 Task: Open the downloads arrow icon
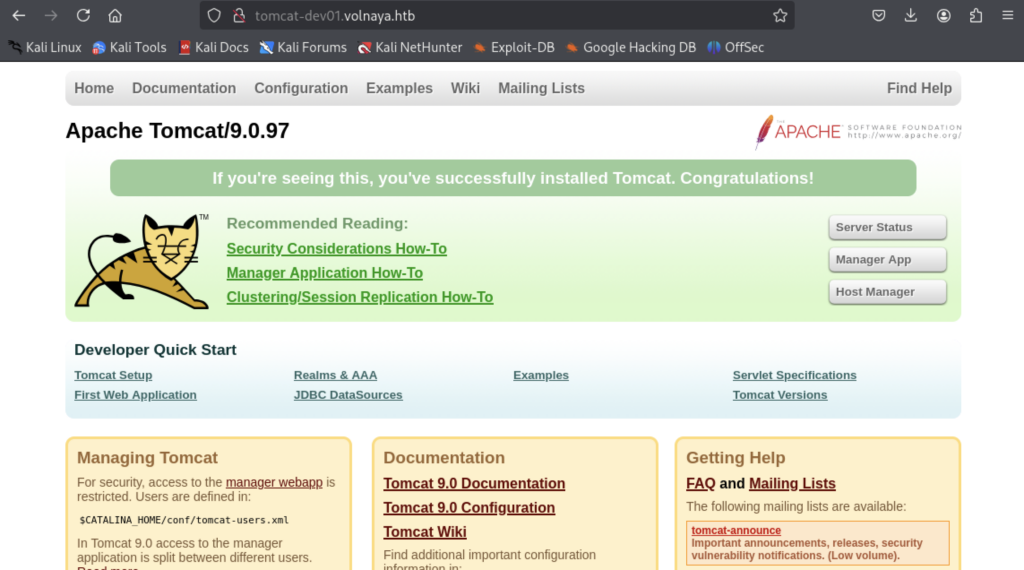[910, 16]
